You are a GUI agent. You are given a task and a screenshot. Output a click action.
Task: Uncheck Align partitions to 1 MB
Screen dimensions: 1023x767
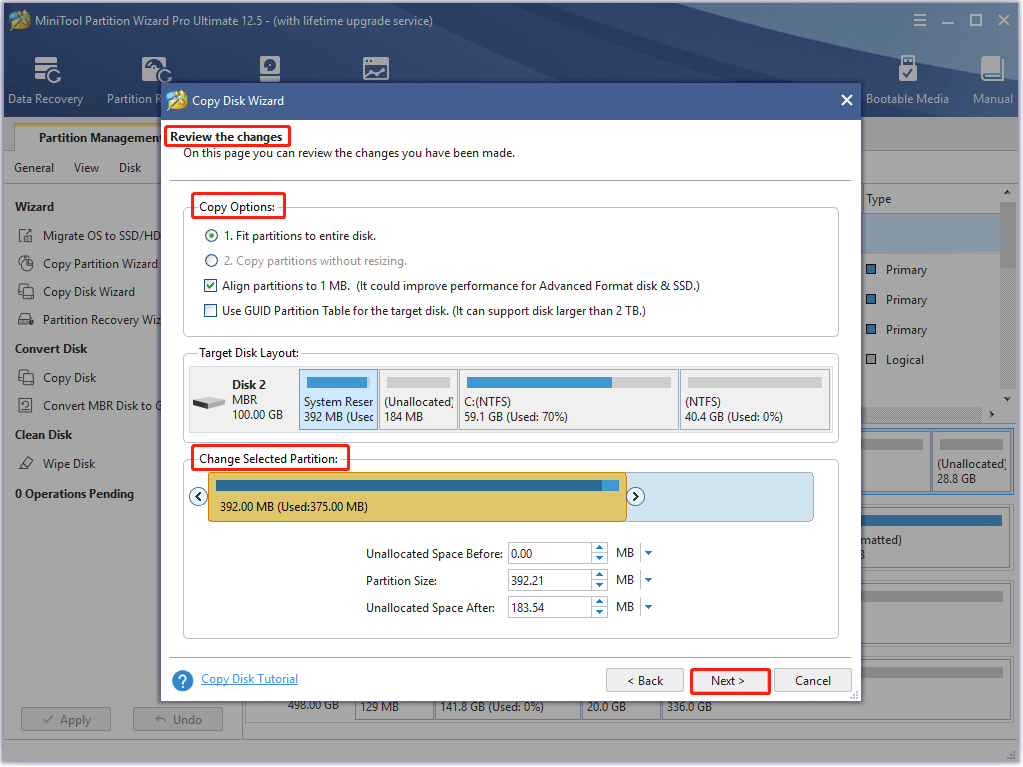[210, 286]
